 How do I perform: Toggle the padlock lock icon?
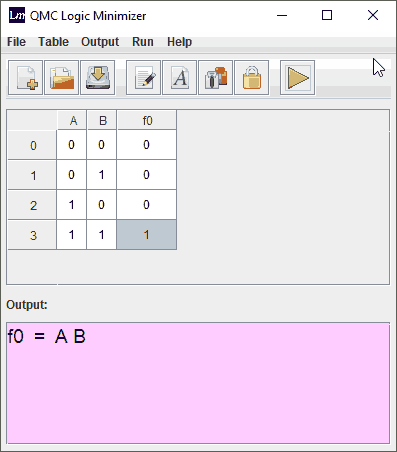(252, 78)
